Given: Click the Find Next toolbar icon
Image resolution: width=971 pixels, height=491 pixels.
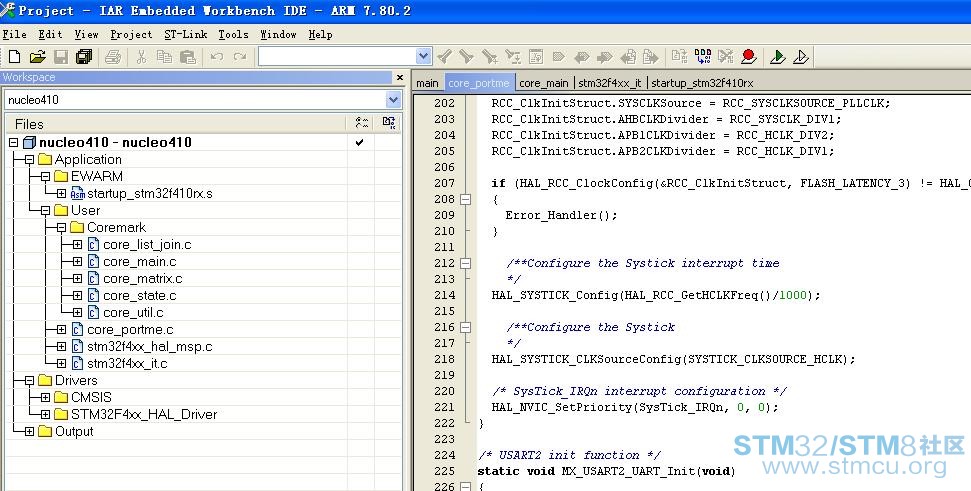Looking at the screenshot, I should point(467,57).
